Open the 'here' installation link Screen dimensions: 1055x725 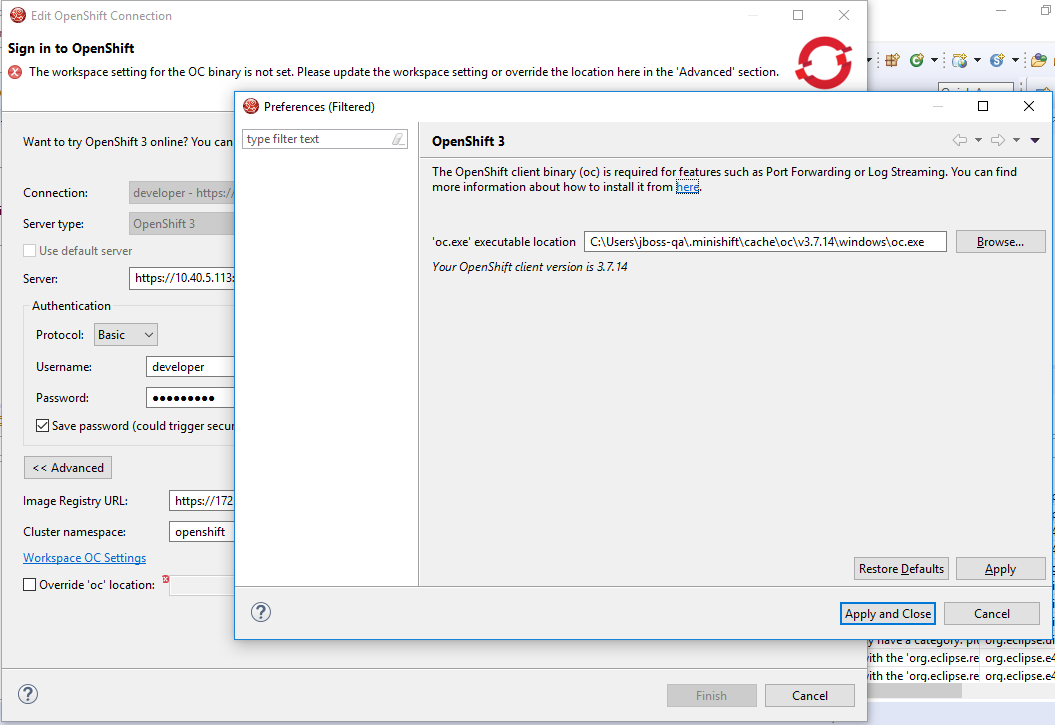(687, 187)
